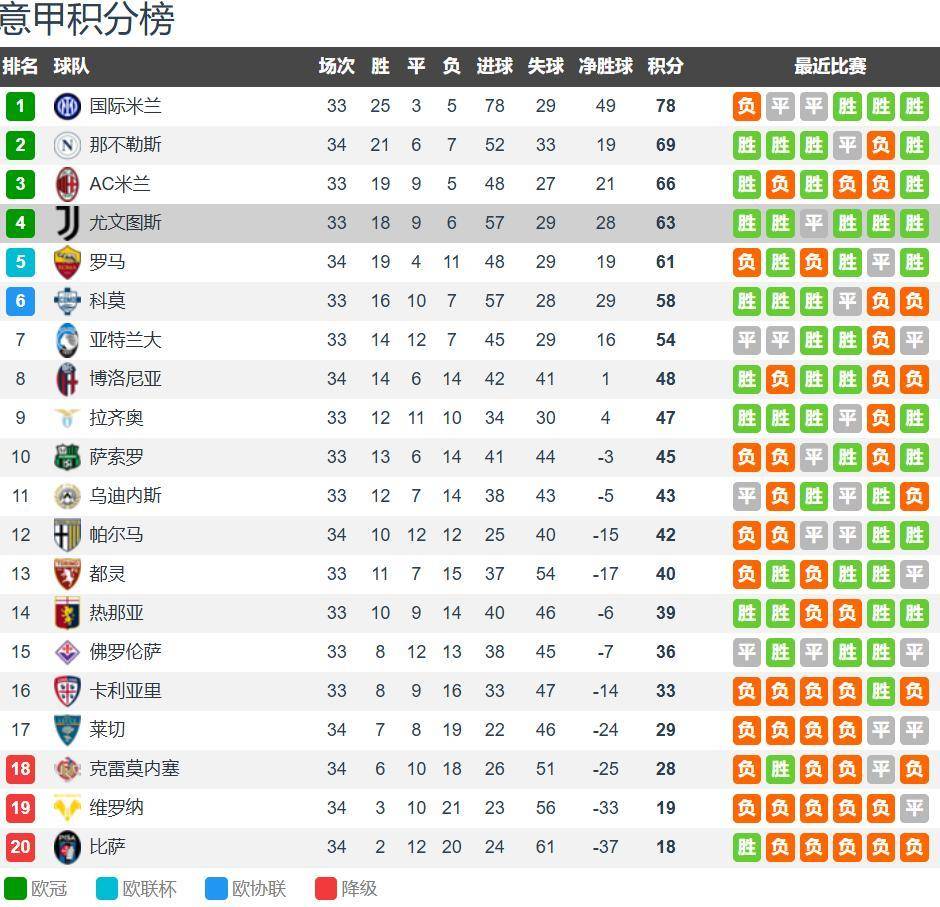Image resolution: width=940 pixels, height=907 pixels.
Task: Click the green 欧冠 legend swatch
Action: [15, 888]
